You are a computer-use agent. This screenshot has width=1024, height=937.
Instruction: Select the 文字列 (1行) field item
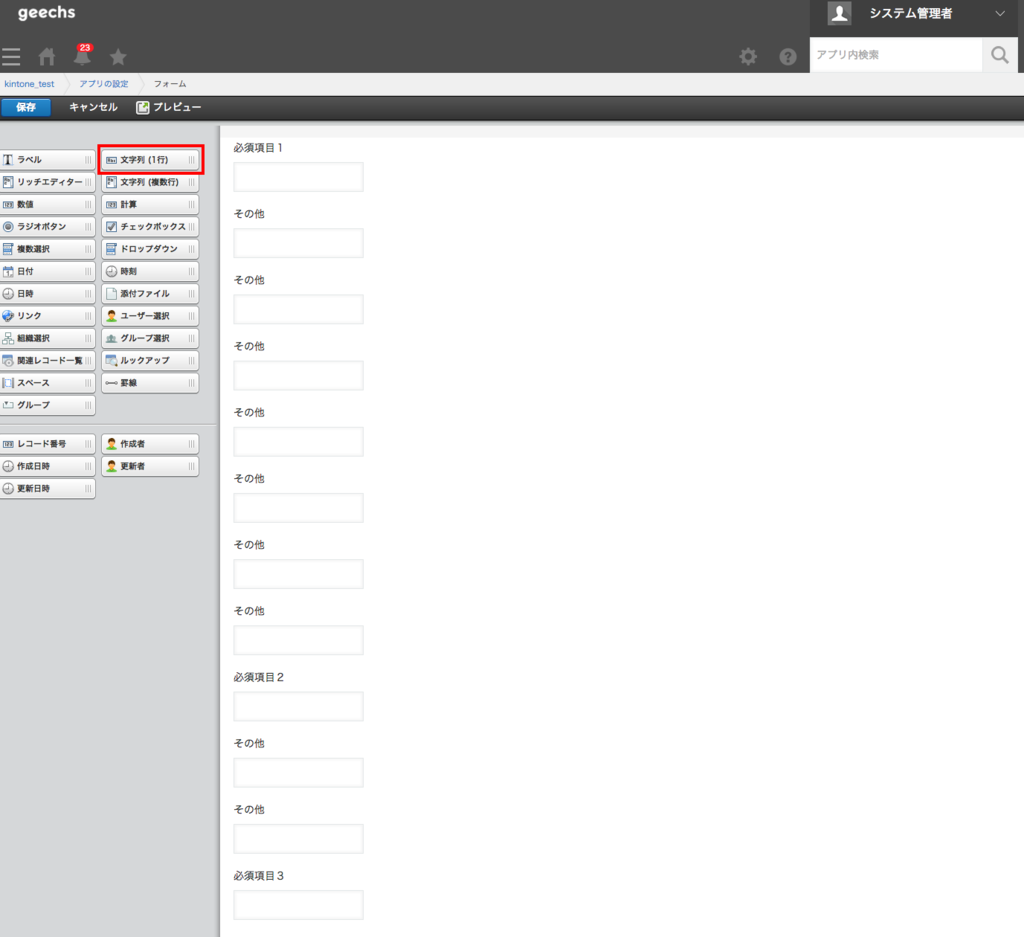[150, 160]
